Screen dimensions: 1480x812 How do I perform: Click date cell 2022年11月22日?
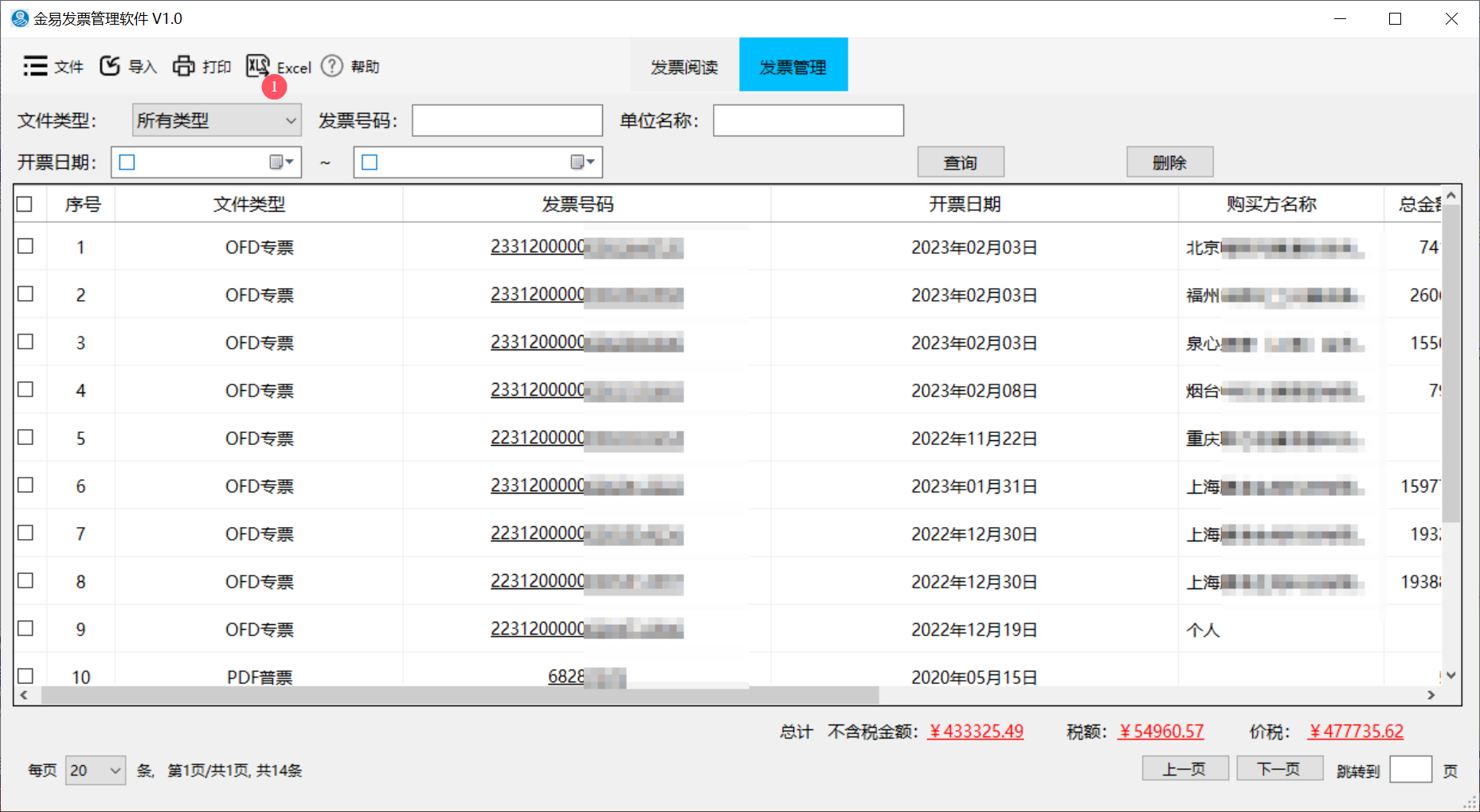tap(974, 439)
